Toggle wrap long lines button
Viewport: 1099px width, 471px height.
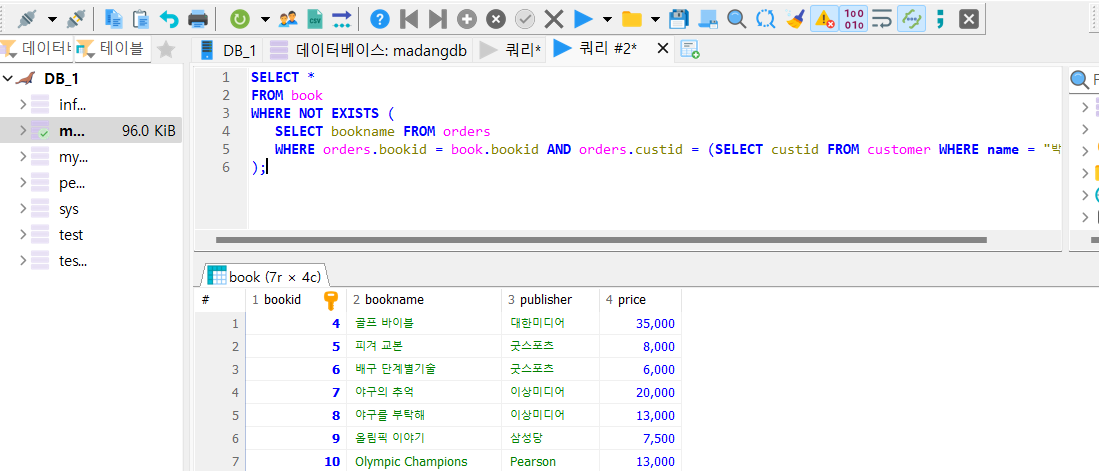point(882,19)
